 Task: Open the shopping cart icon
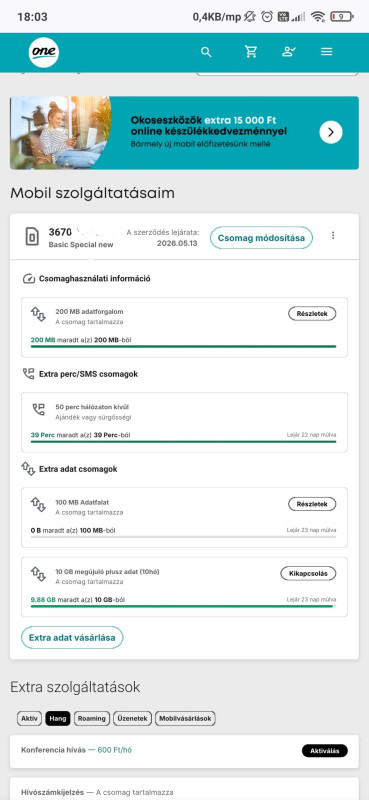coord(251,52)
